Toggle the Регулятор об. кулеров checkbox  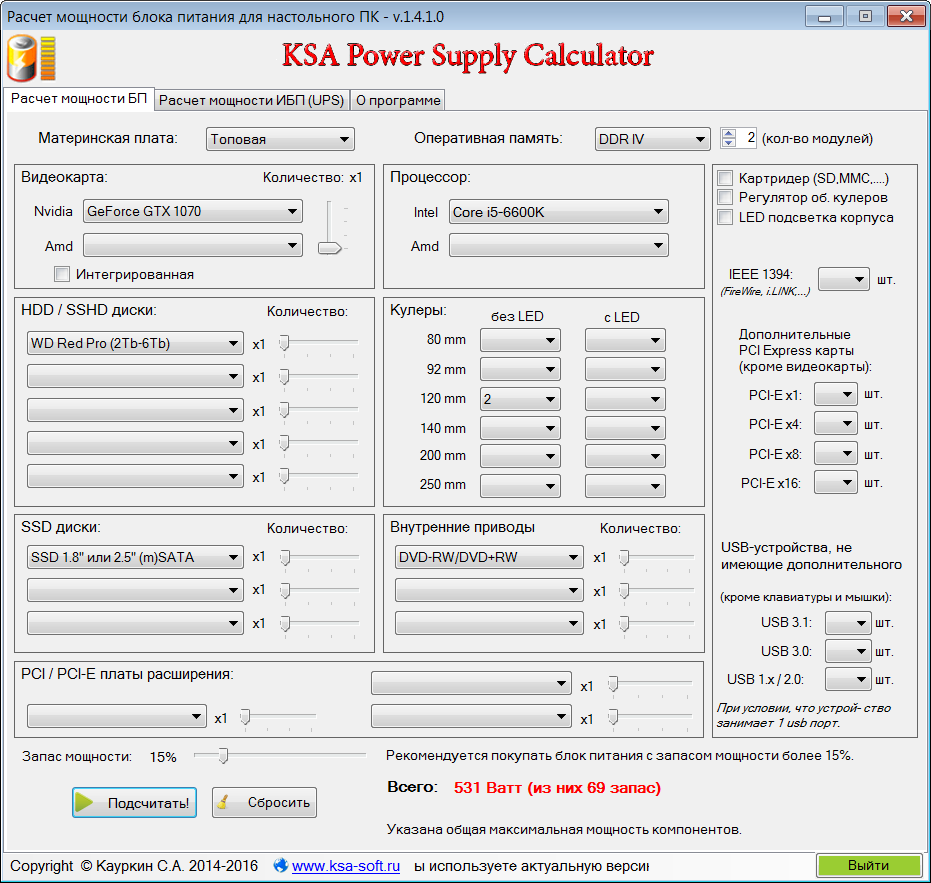[x=725, y=197]
